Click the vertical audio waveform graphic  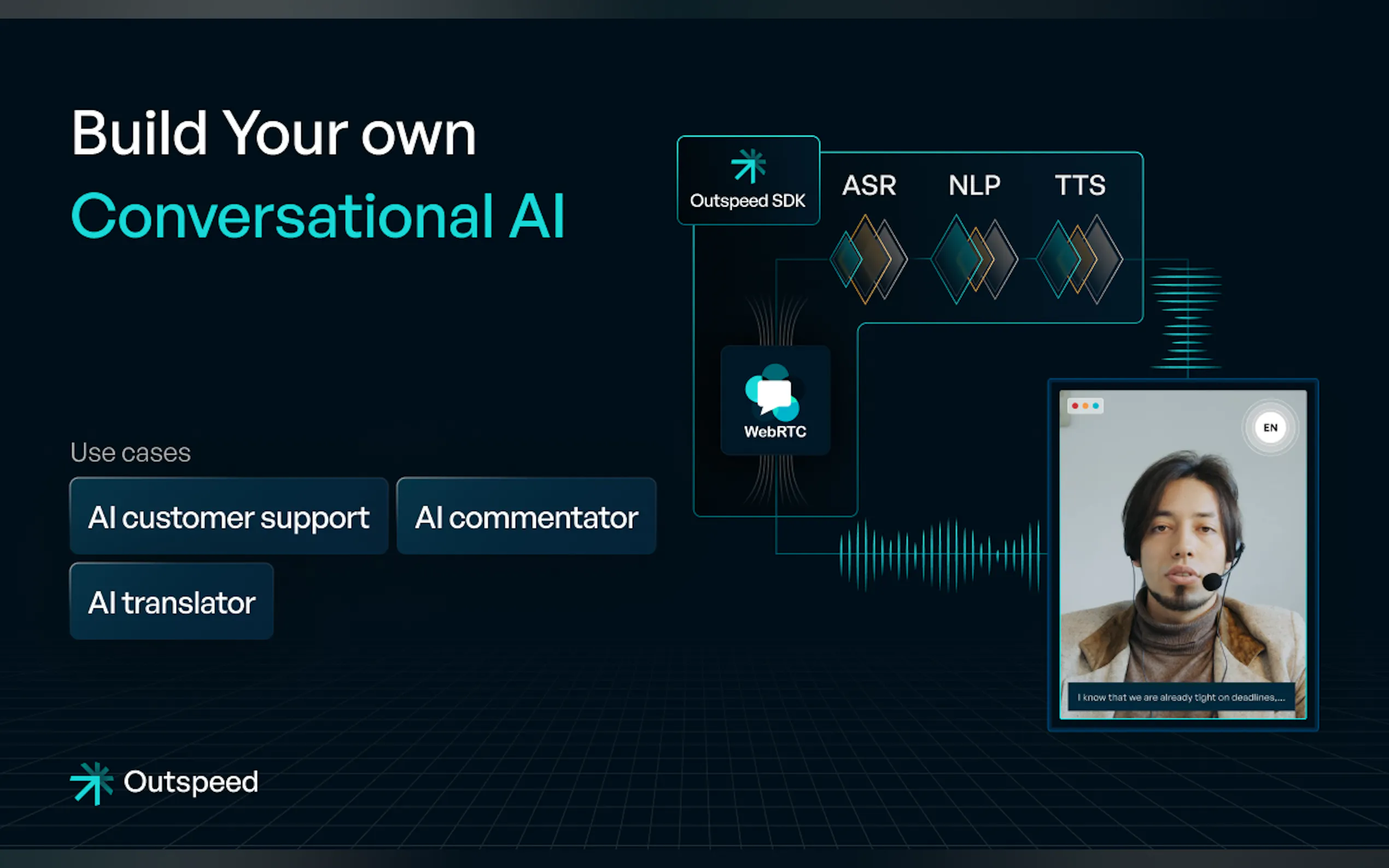click(x=1186, y=316)
